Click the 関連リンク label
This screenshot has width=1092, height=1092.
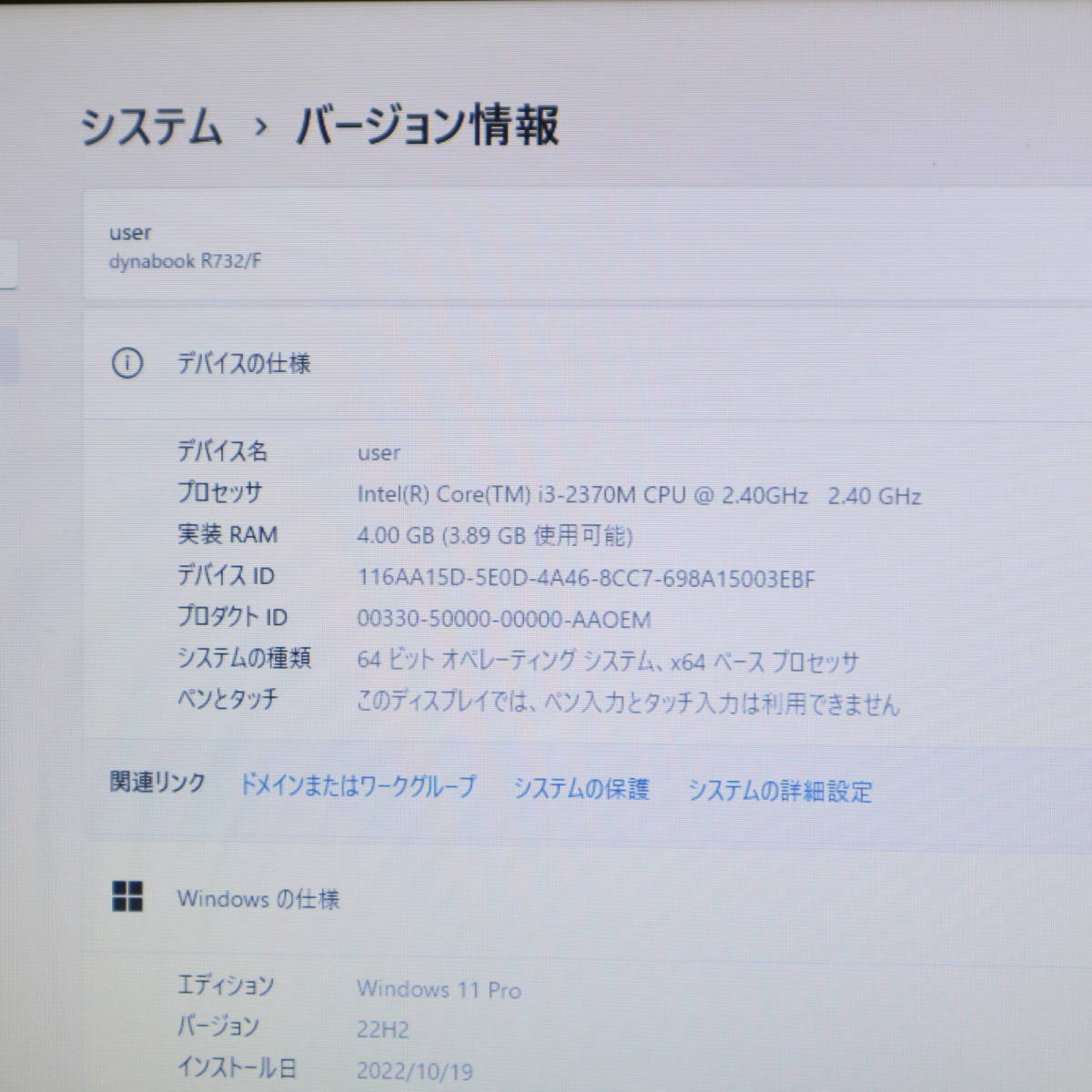(x=157, y=783)
